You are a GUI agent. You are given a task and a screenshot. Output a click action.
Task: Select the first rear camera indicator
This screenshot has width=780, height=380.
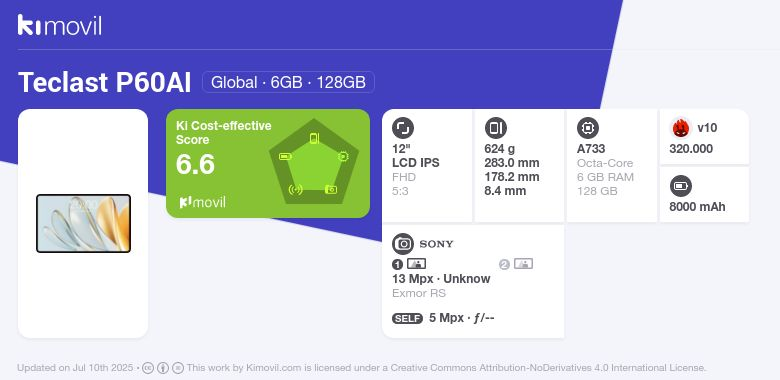pos(409,264)
